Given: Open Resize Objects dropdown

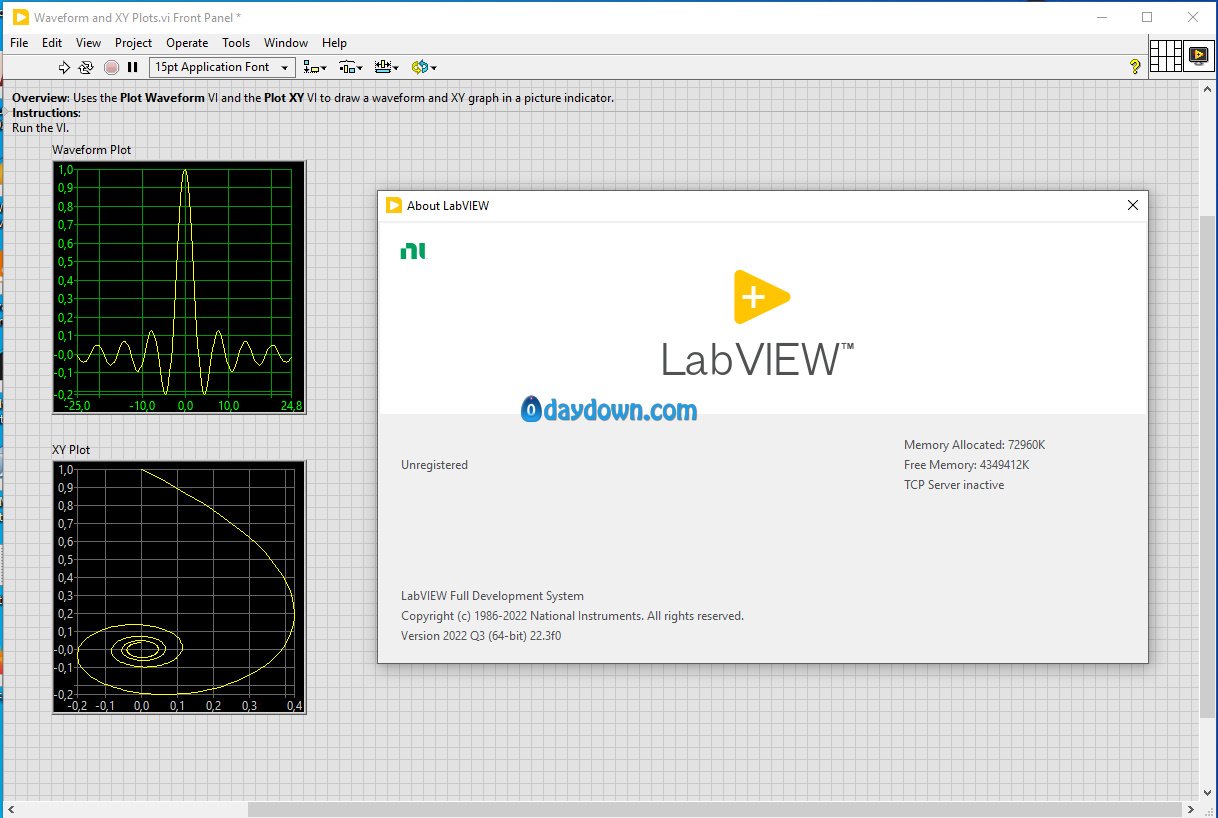Looking at the screenshot, I should (386, 67).
